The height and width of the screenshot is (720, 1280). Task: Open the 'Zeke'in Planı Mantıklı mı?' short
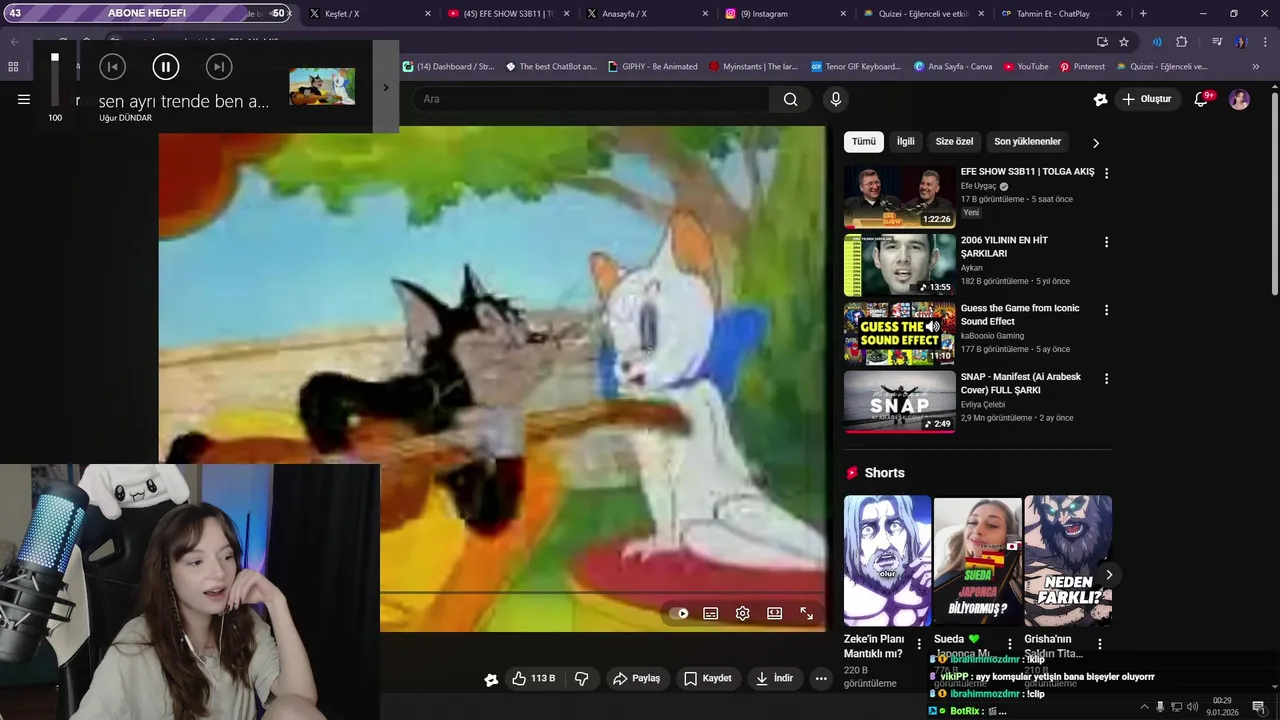[887, 561]
